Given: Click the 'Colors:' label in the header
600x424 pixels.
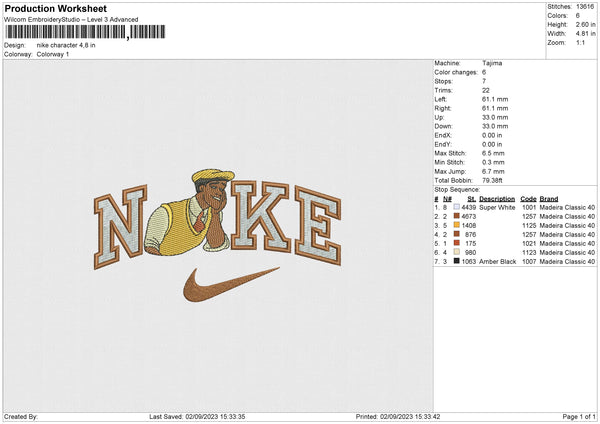Looking at the screenshot, I should pyautogui.click(x=557, y=16).
